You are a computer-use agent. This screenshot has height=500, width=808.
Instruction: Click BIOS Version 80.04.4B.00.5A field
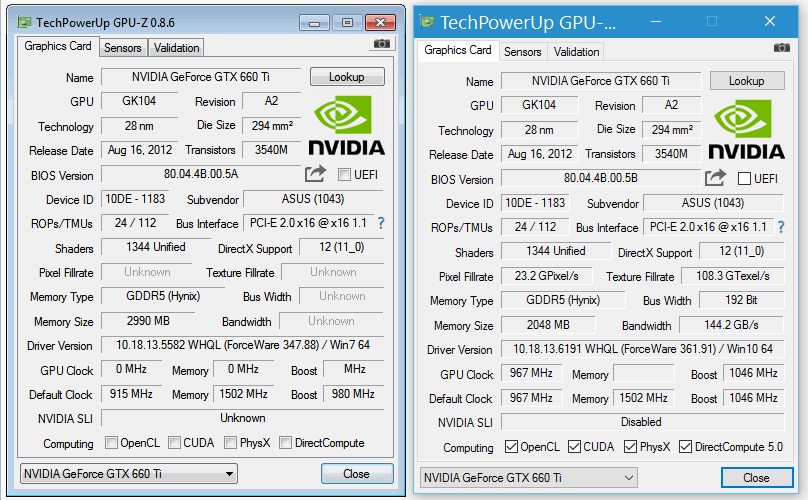click(201, 174)
